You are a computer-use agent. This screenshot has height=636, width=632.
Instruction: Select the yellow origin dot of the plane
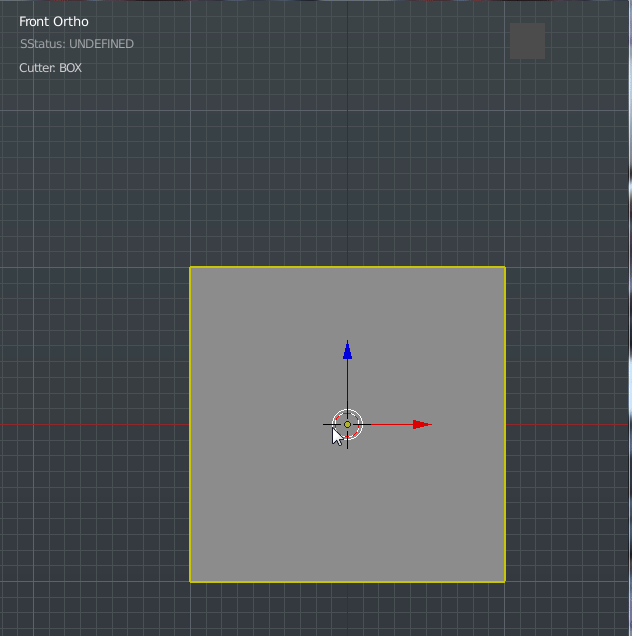click(x=347, y=424)
